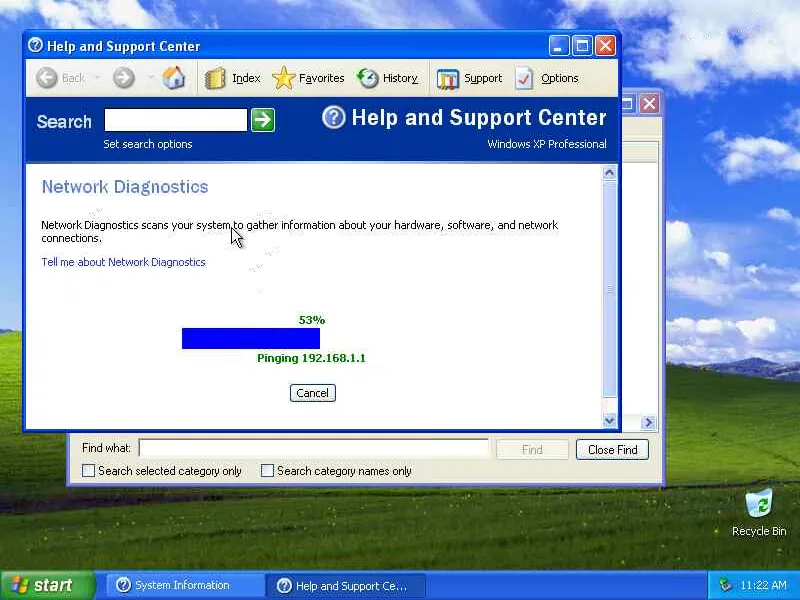Open Set search options link
Screen dimensions: 800x600
pos(148,144)
